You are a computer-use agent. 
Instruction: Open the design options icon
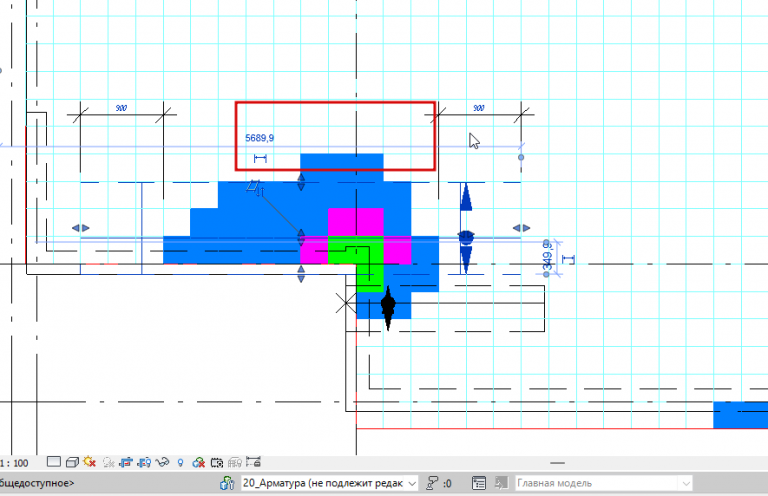point(479,483)
